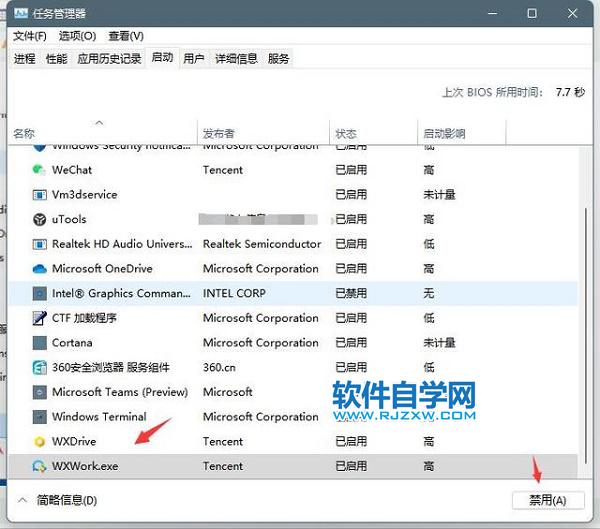Click 无 impact in Intel row

click(429, 293)
